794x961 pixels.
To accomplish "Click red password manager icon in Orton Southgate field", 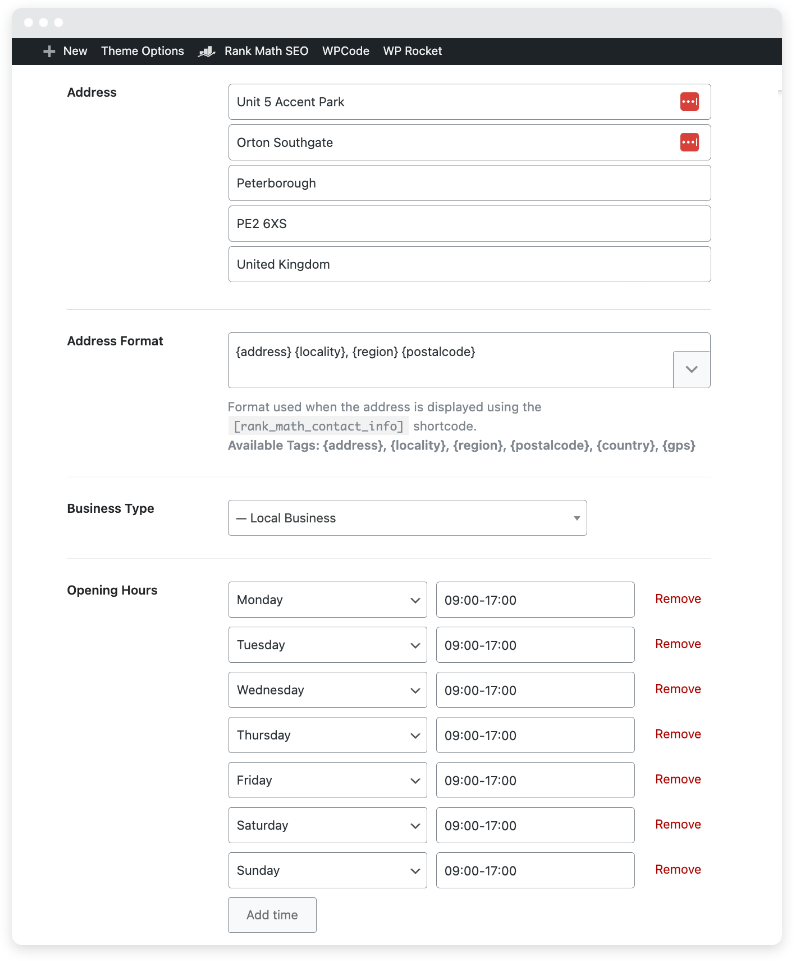I will point(689,142).
